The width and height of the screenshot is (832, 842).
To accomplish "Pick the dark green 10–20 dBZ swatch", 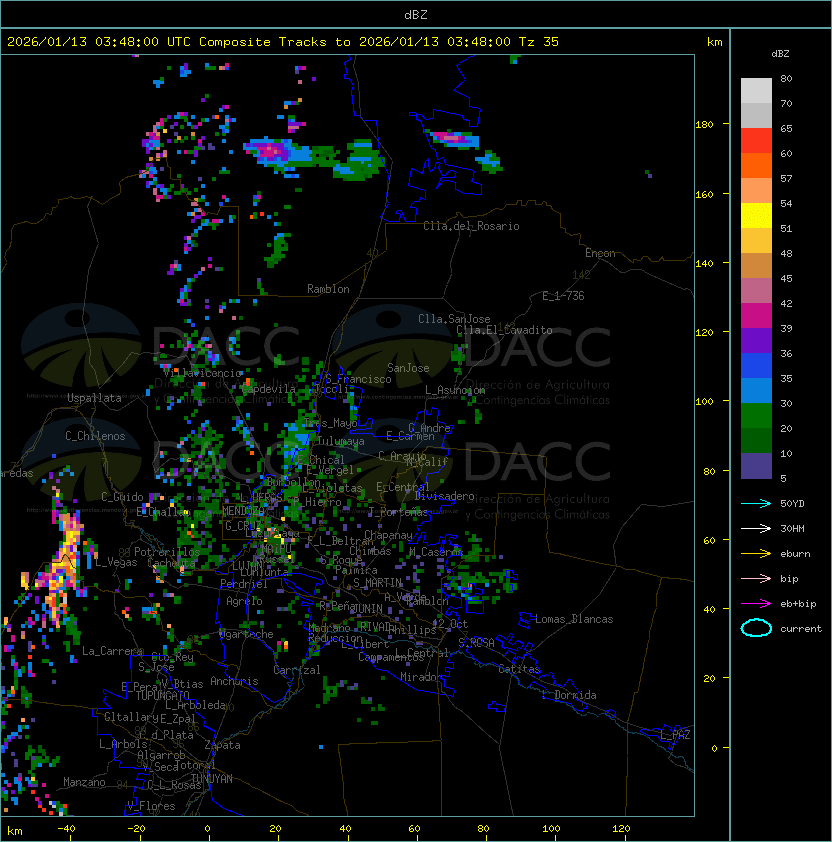I will pyautogui.click(x=756, y=440).
